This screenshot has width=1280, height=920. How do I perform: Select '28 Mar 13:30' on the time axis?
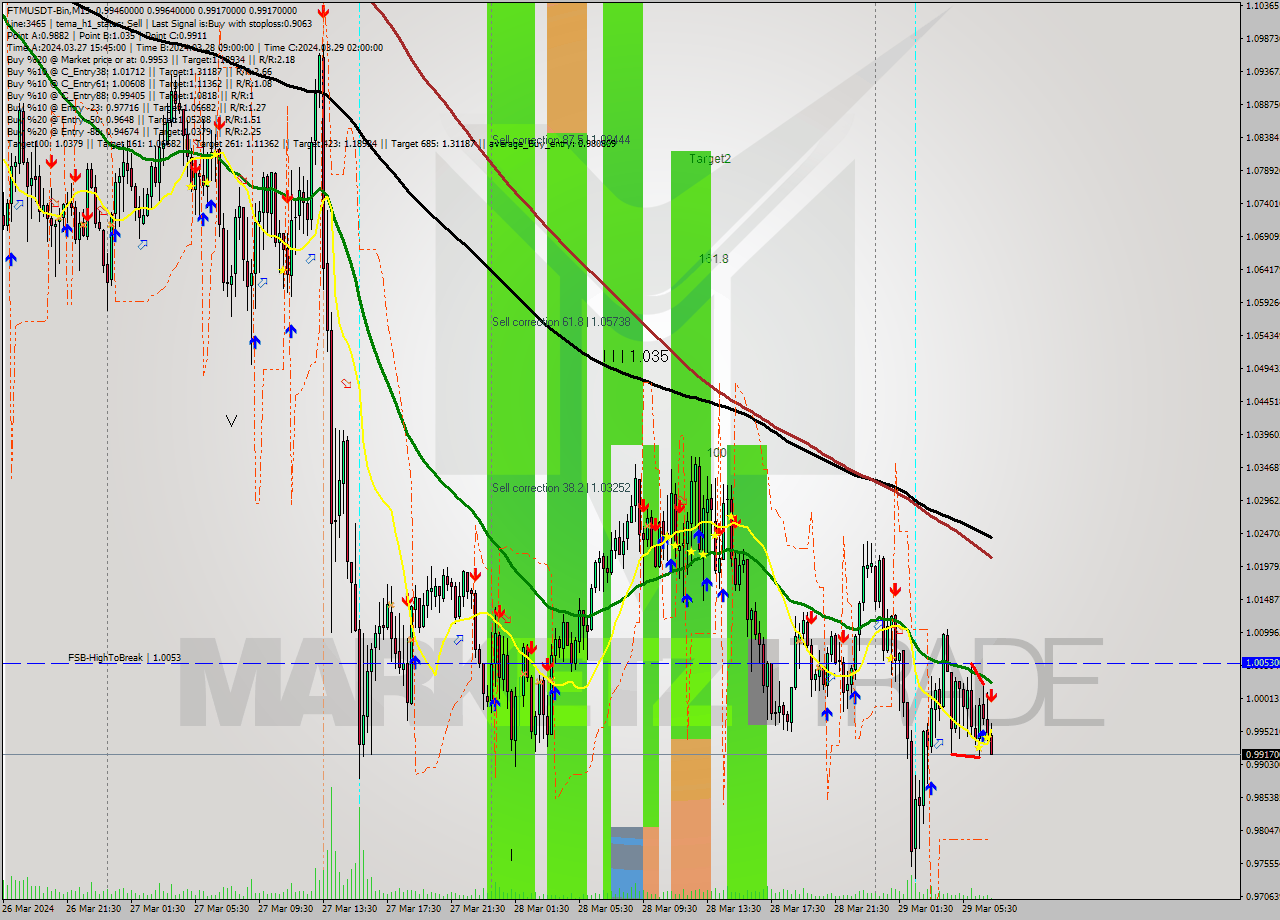point(734,909)
